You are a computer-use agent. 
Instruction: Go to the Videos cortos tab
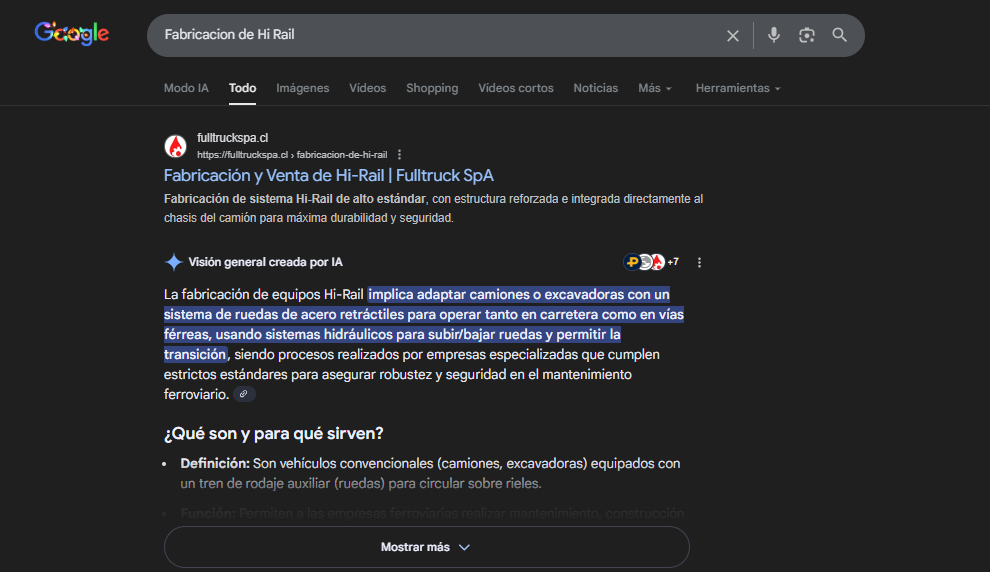515,88
